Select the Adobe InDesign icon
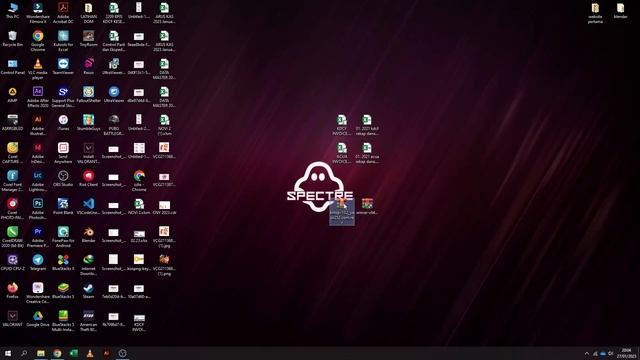The height and width of the screenshot is (360, 640). [x=38, y=153]
